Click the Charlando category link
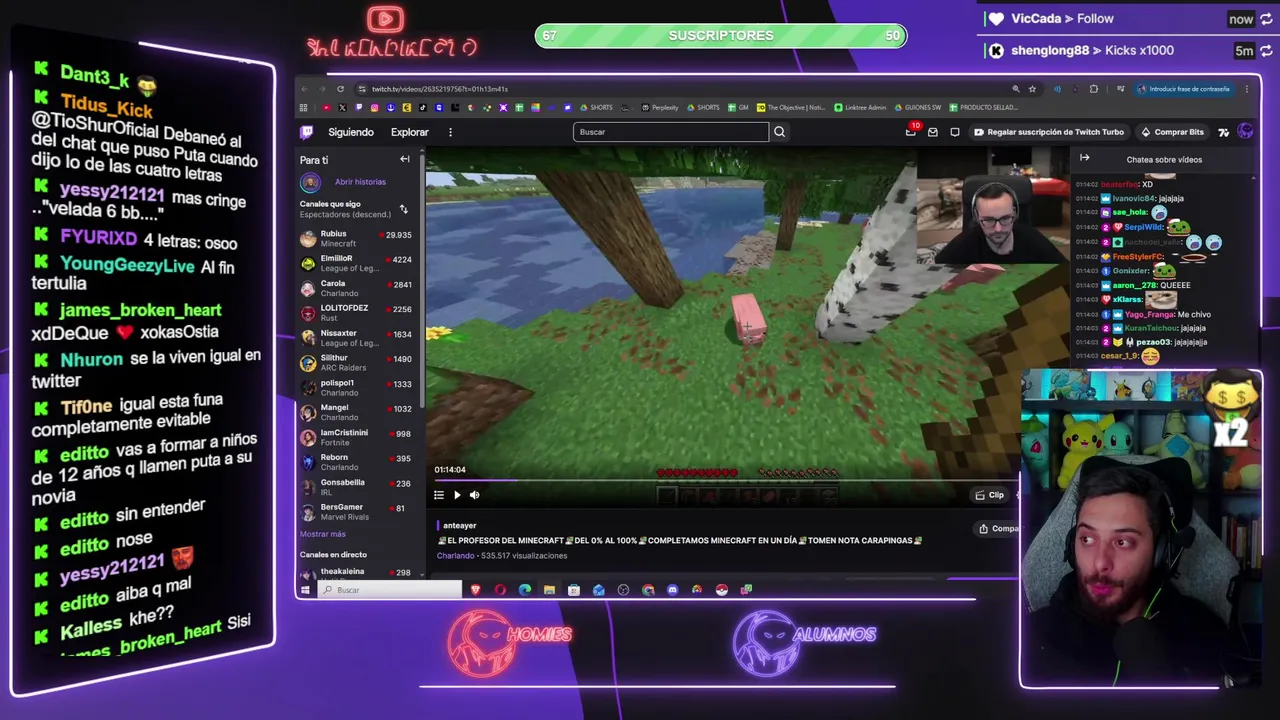1280x720 pixels. pyautogui.click(x=455, y=556)
